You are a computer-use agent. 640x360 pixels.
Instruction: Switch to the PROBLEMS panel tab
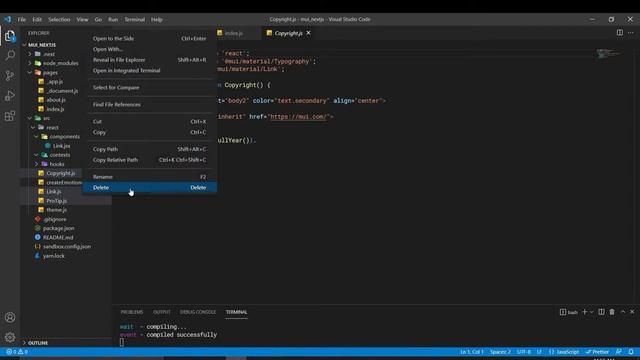click(x=132, y=312)
